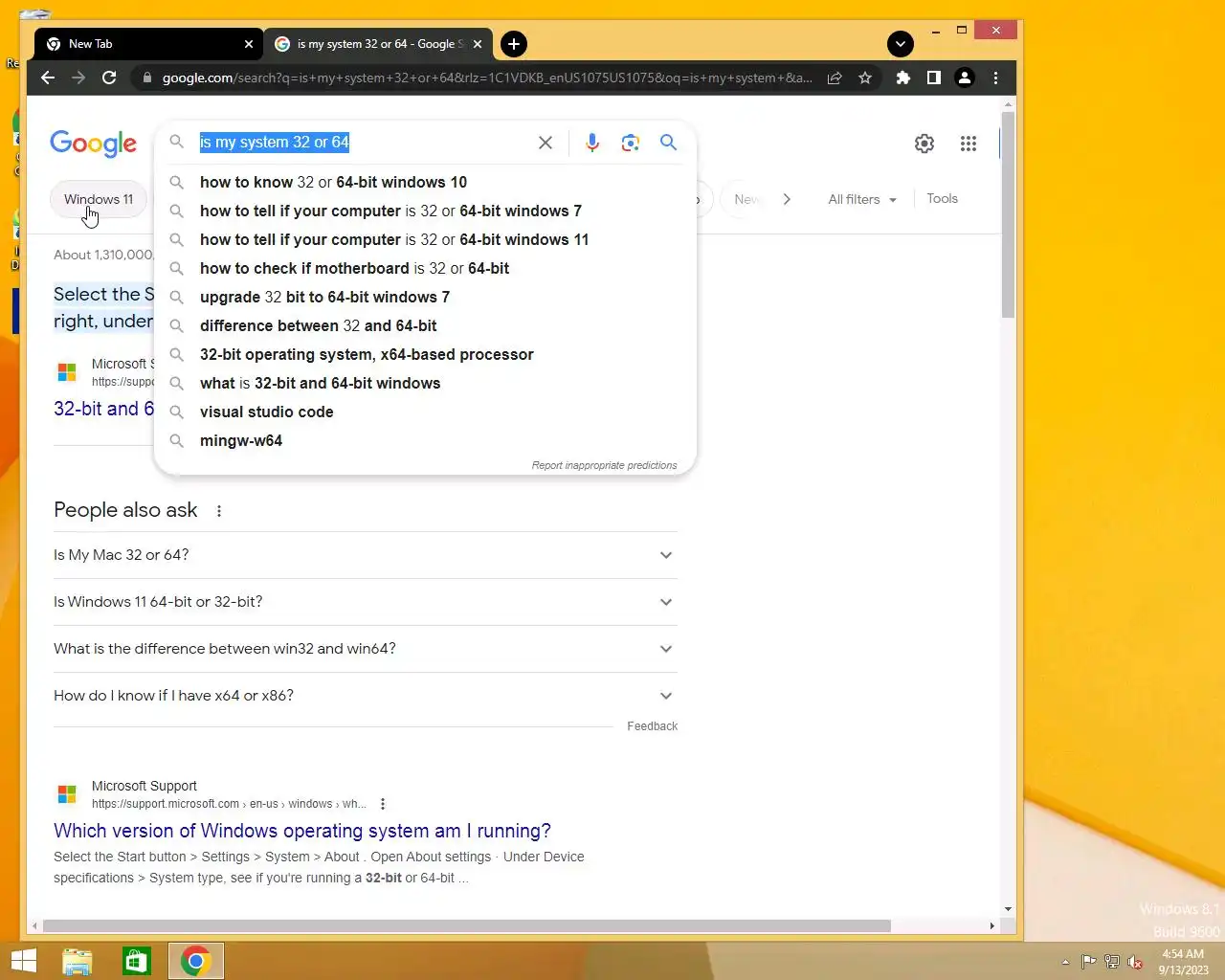This screenshot has width=1225, height=980.
Task: Show hidden tray icons arrow
Action: 1065,962
